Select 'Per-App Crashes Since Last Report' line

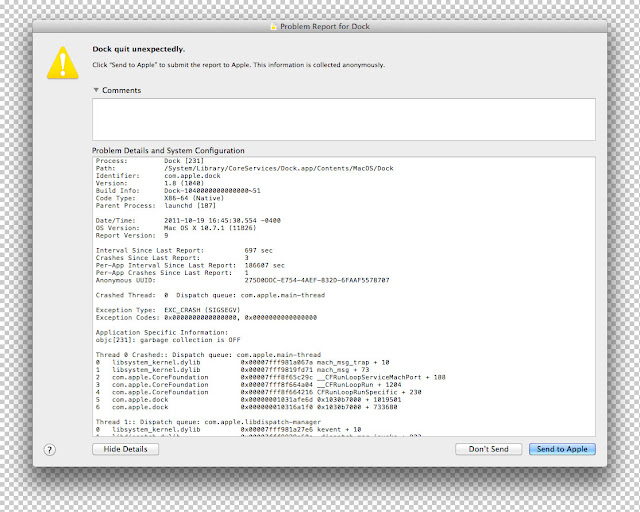point(172,273)
